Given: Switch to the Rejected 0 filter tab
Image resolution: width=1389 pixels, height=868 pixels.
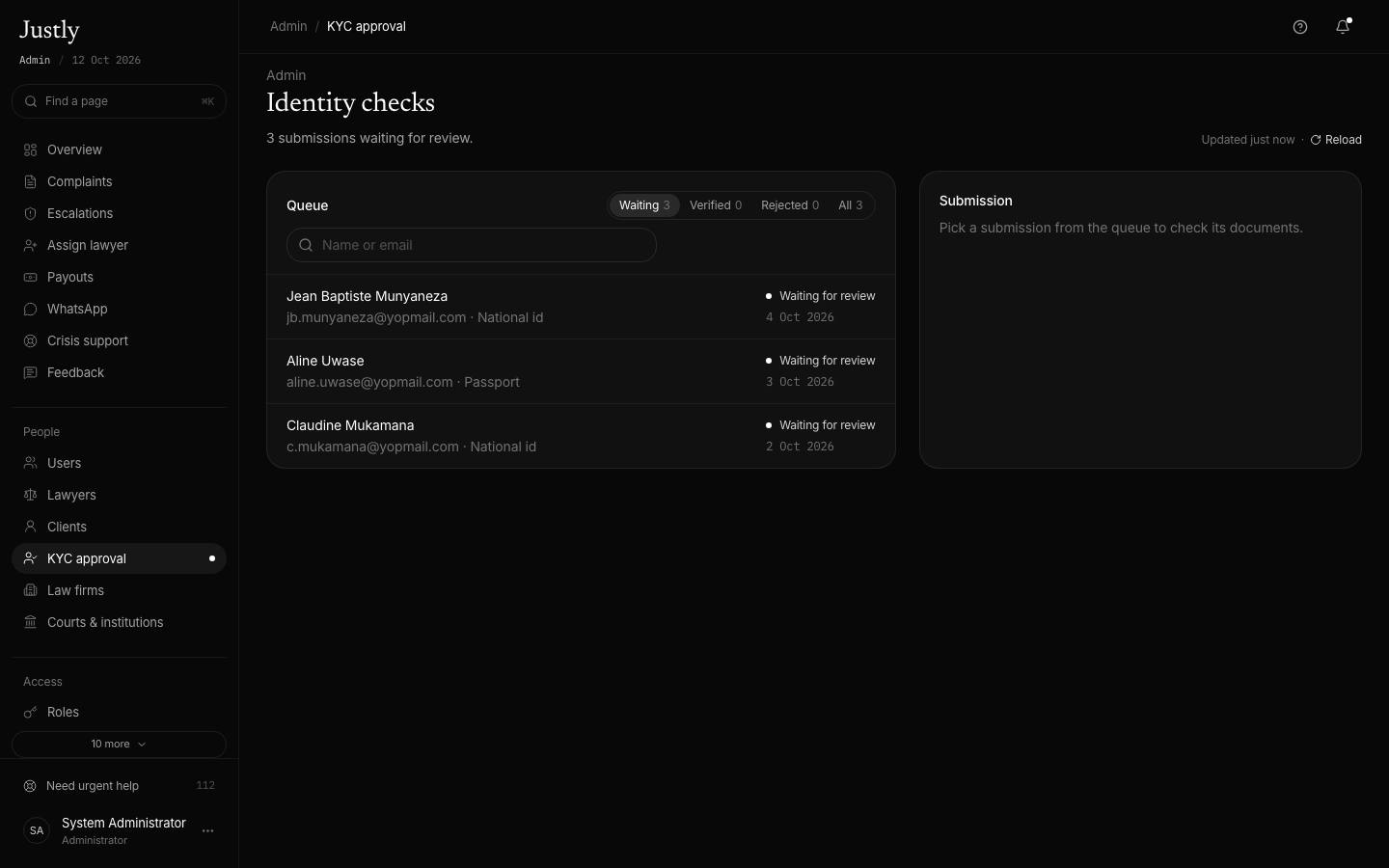Looking at the screenshot, I should coord(790,205).
